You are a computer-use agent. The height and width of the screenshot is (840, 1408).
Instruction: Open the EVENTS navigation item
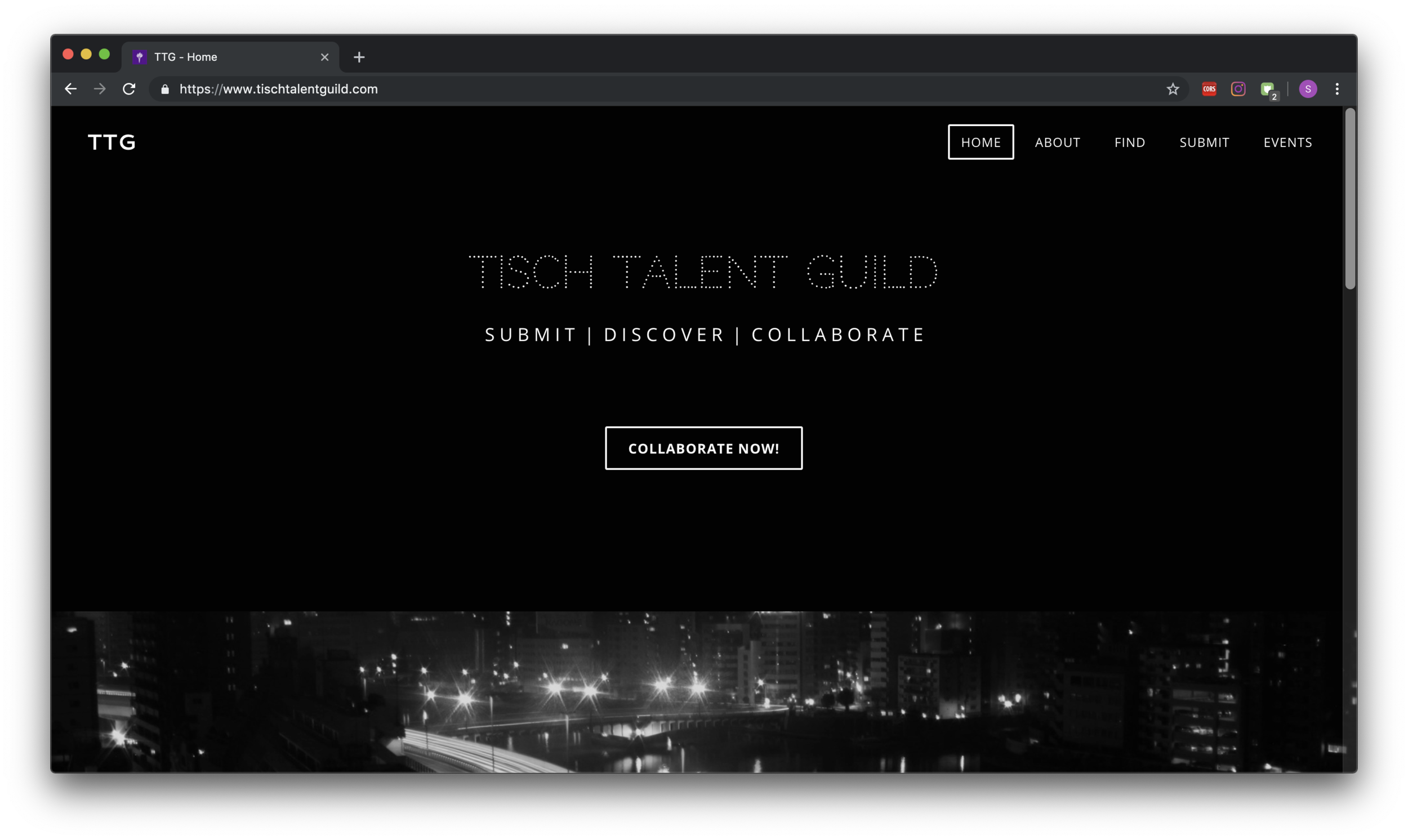point(1287,142)
